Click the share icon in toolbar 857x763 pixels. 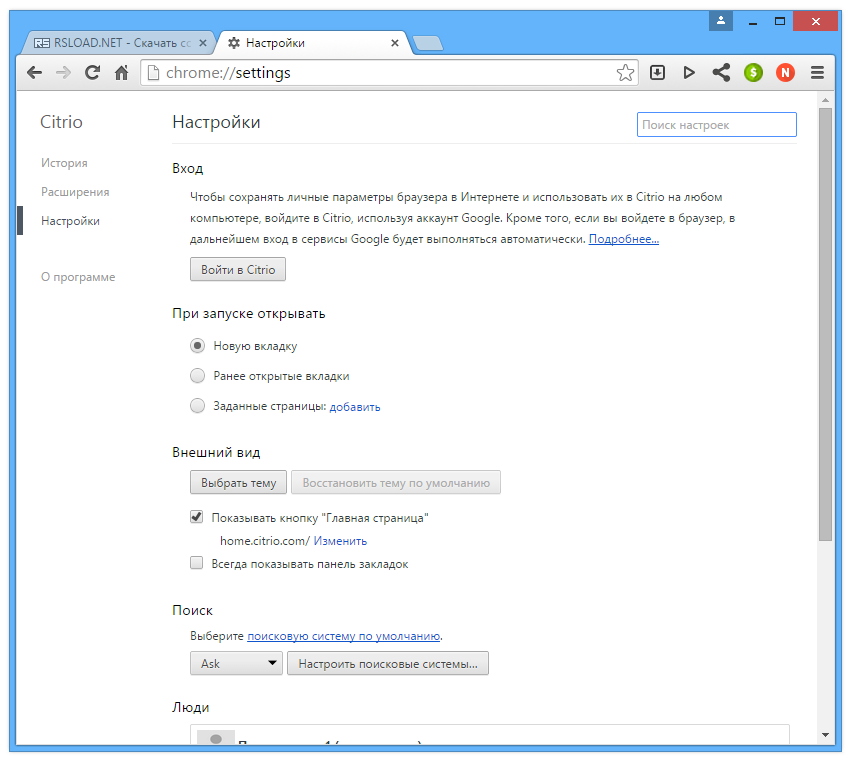(x=721, y=72)
